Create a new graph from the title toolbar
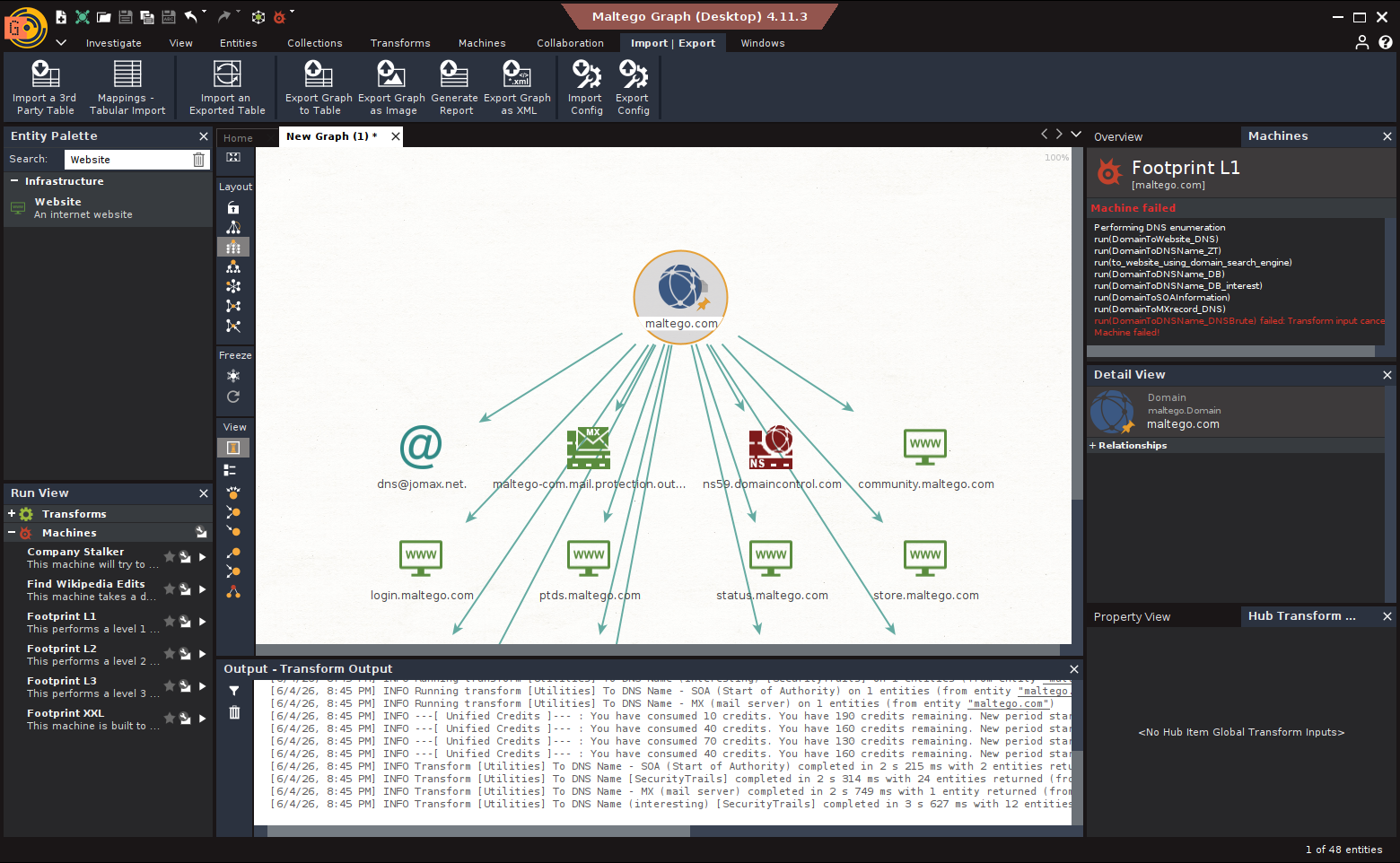Screen dimensions: 1400x863 tap(60, 17)
